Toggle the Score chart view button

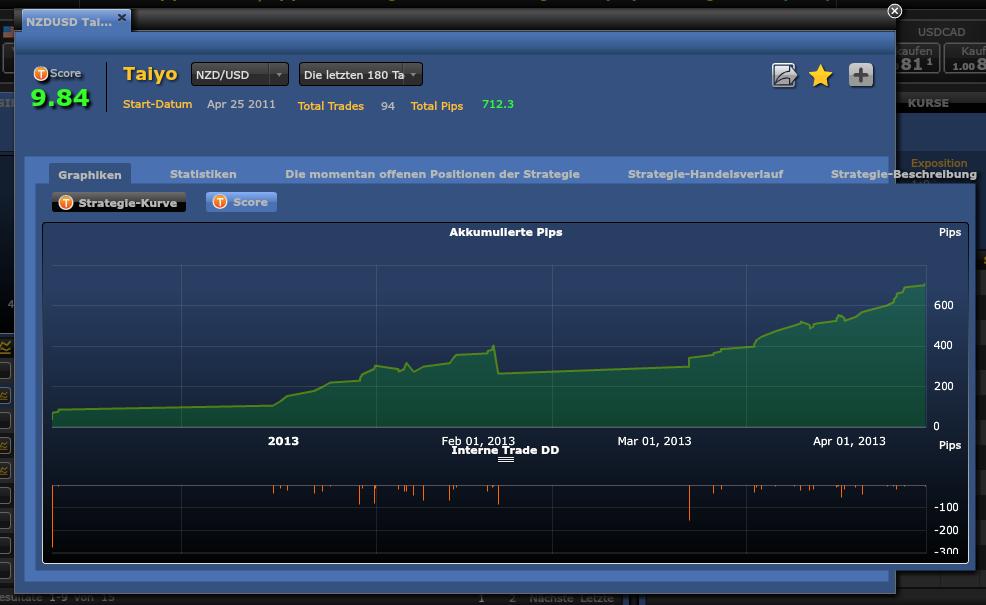241,202
